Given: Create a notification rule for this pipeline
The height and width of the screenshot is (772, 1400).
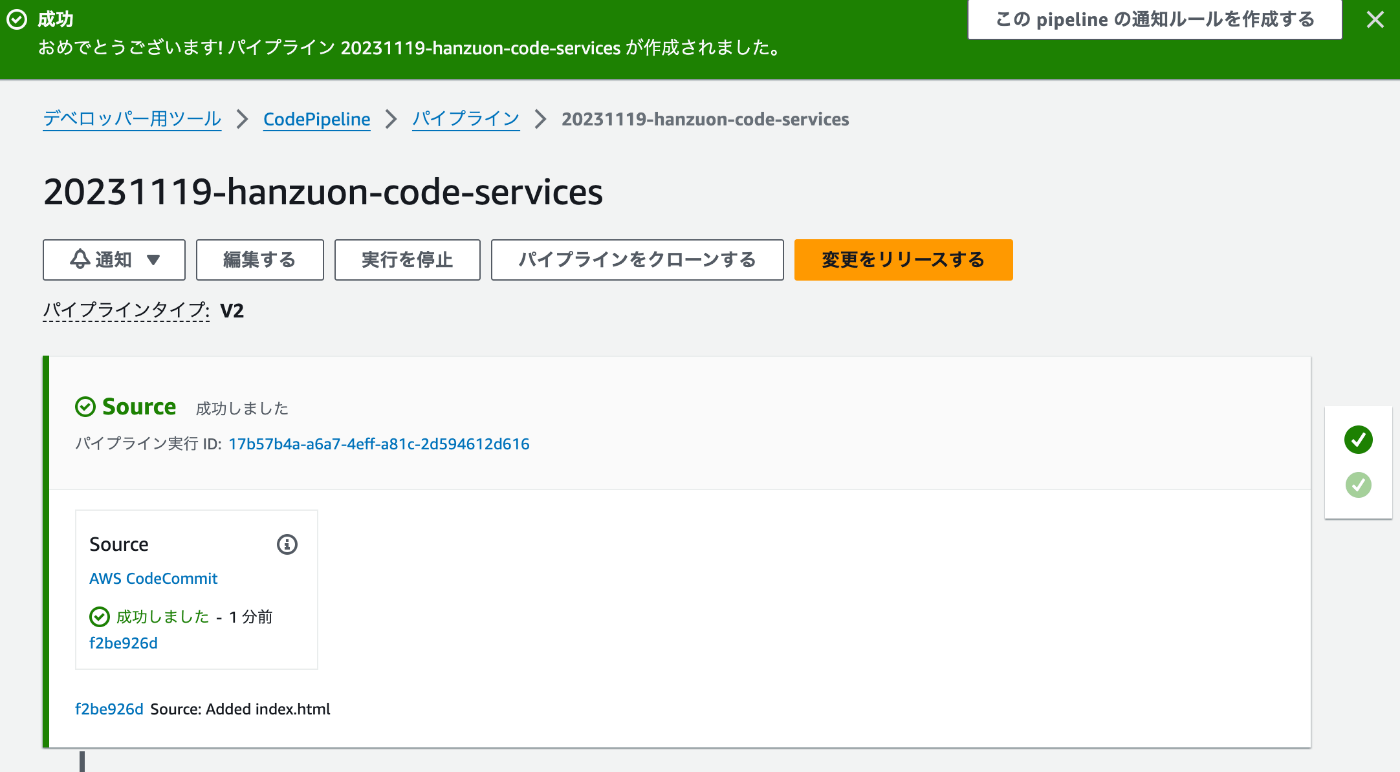Looking at the screenshot, I should [x=1155, y=20].
